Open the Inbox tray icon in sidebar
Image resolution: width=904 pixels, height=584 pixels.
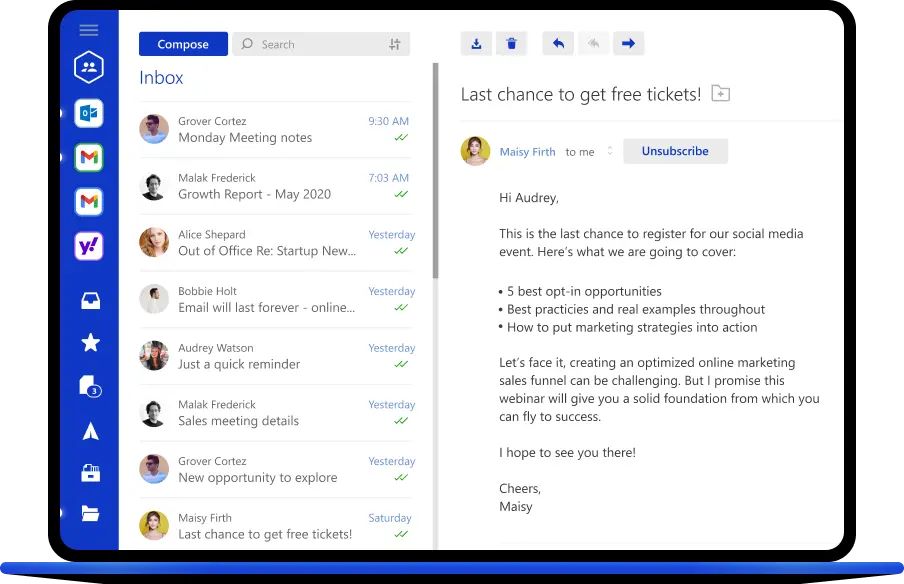pyautogui.click(x=89, y=299)
